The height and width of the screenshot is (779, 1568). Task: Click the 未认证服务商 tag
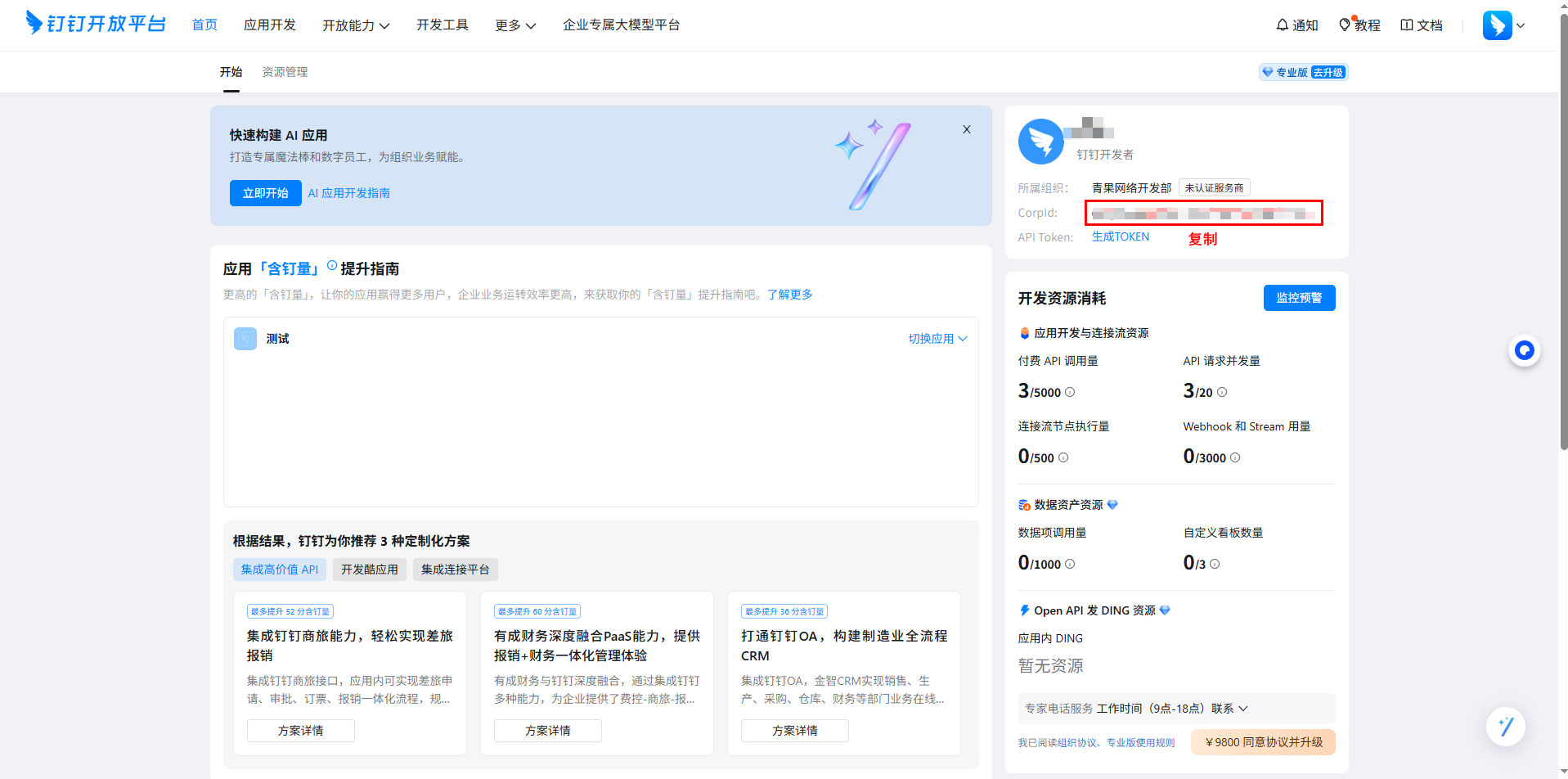1214,188
